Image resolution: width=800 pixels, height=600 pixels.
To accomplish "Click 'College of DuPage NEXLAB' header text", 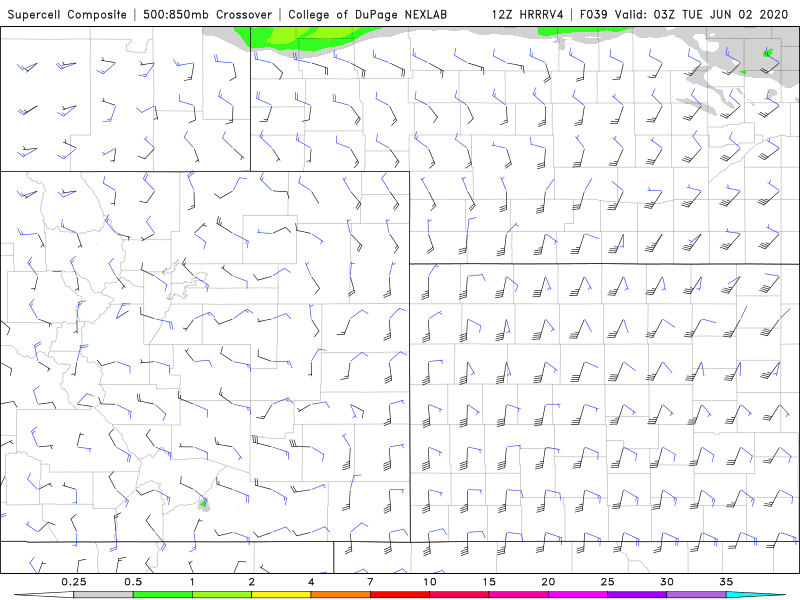I will coord(367,15).
